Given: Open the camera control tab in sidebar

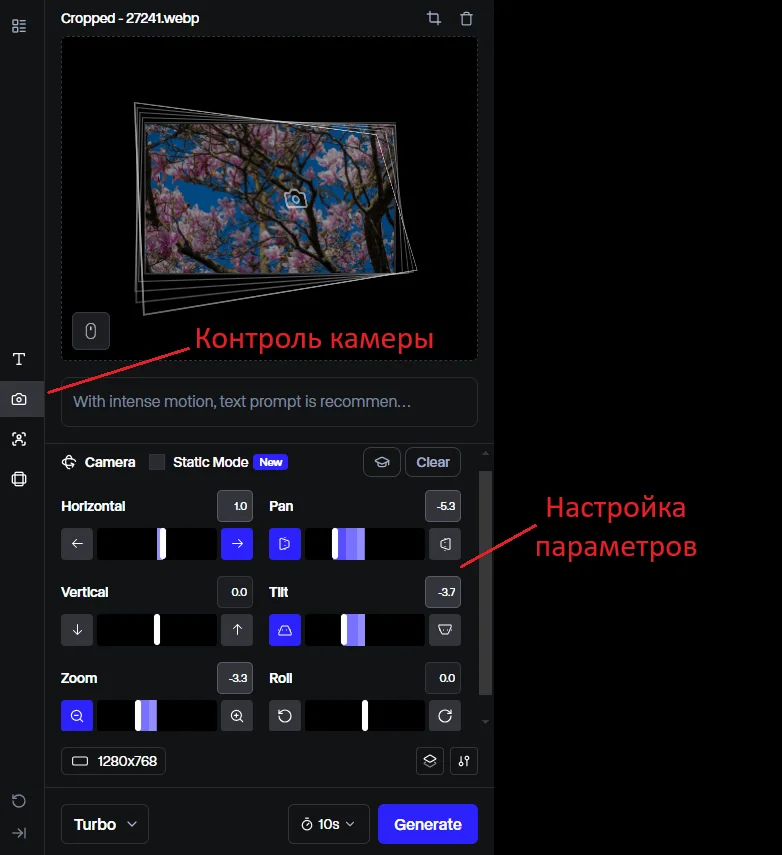Looking at the screenshot, I should pyautogui.click(x=19, y=399).
